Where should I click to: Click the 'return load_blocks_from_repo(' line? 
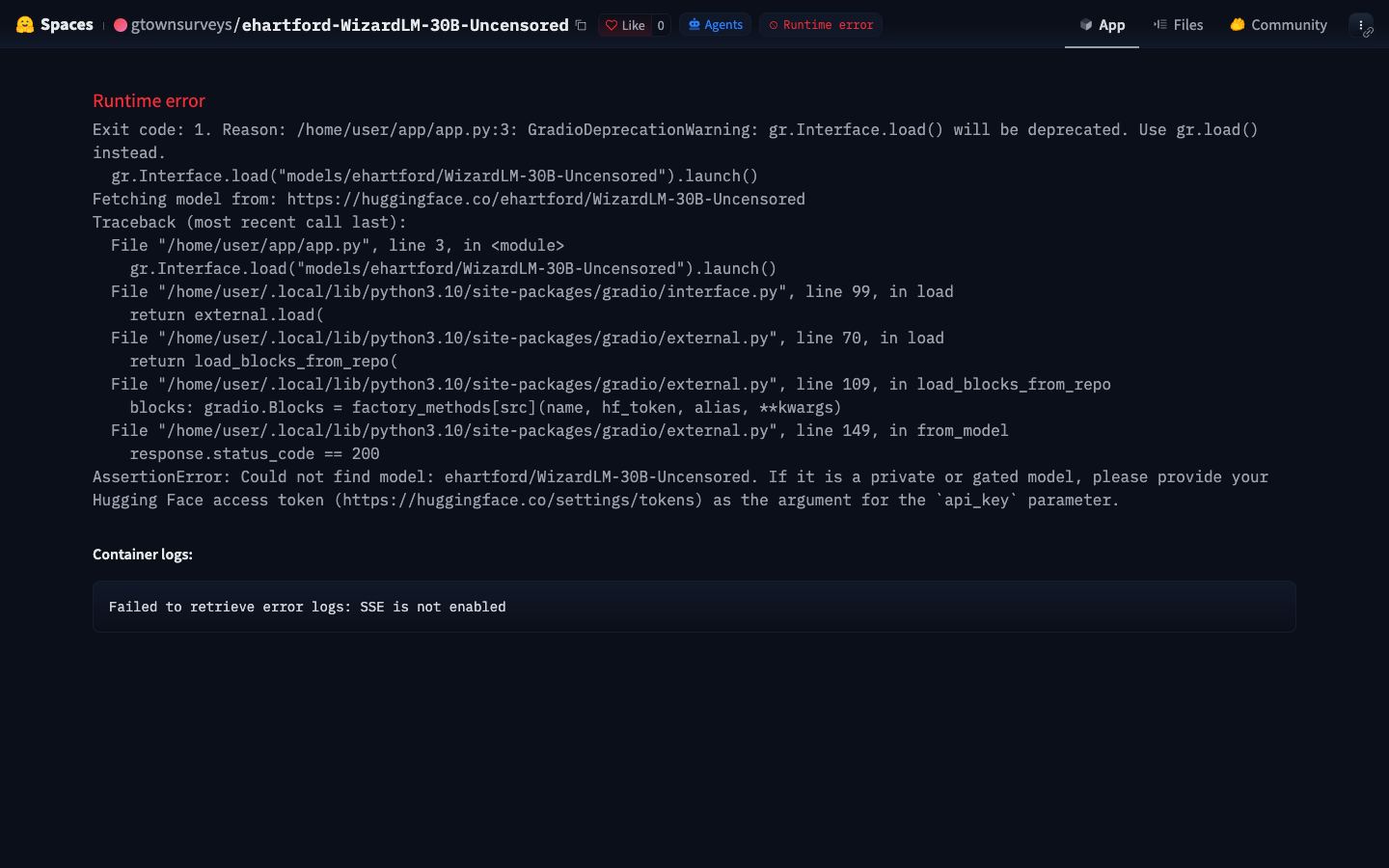263,361
